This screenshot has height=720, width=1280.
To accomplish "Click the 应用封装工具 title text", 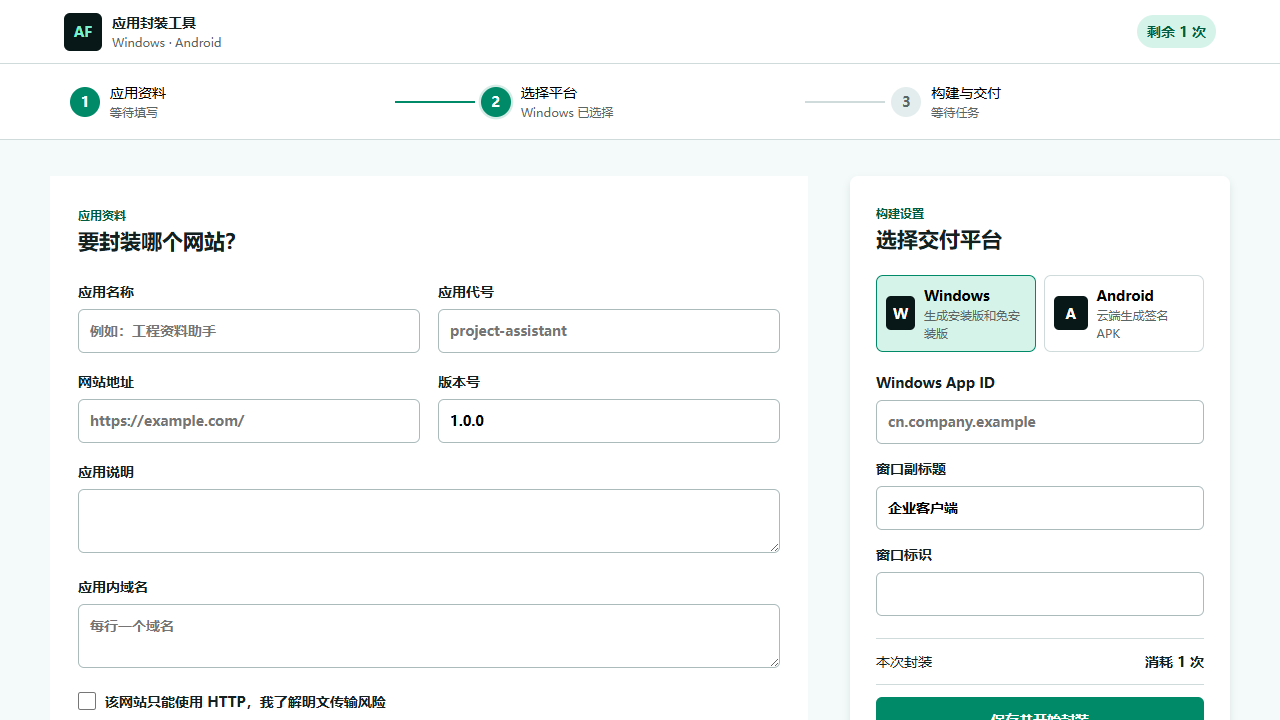I will (x=154, y=23).
